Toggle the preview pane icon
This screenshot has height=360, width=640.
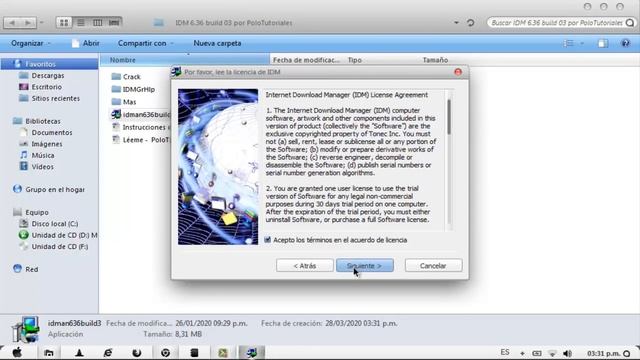tap(602, 43)
